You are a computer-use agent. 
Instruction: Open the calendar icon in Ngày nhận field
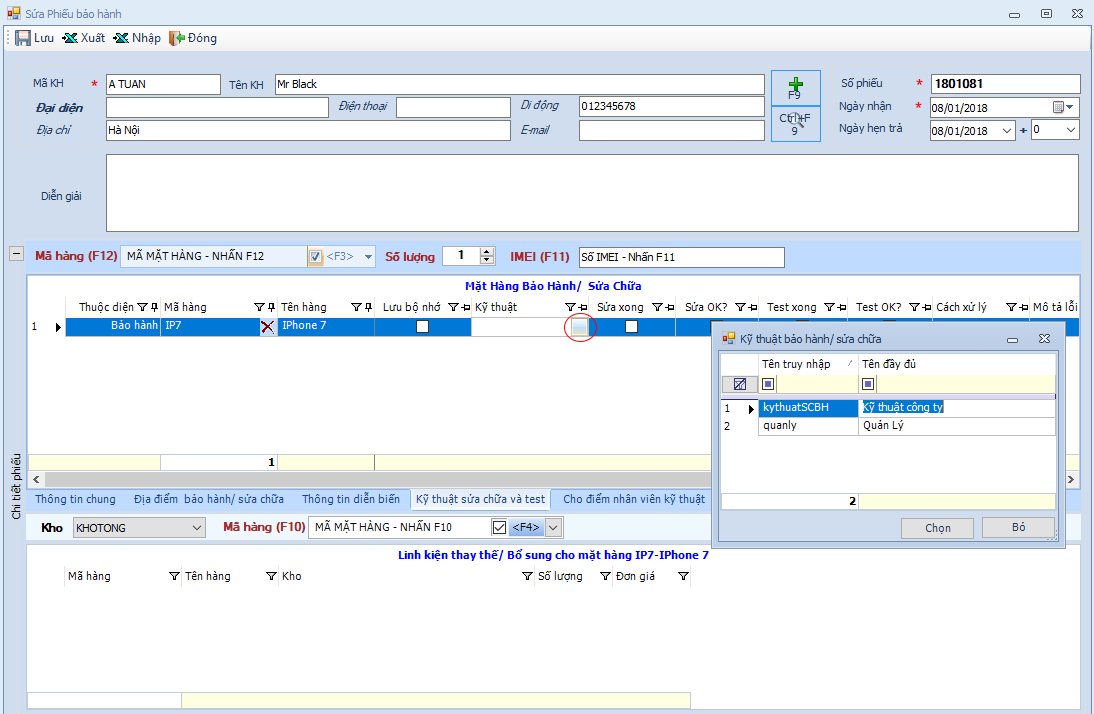(x=1058, y=107)
